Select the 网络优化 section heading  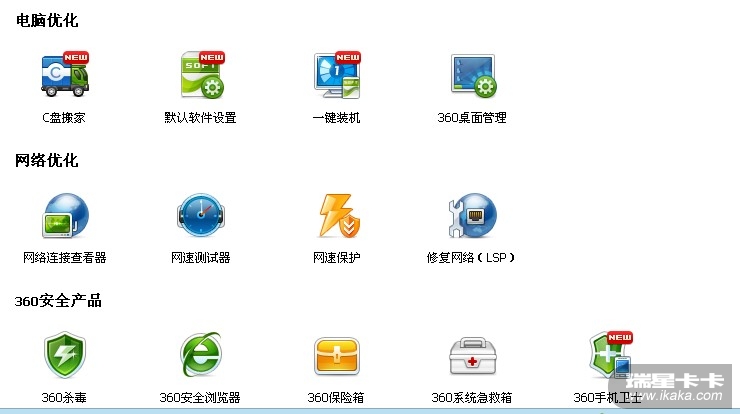pyautogui.click(x=47, y=161)
